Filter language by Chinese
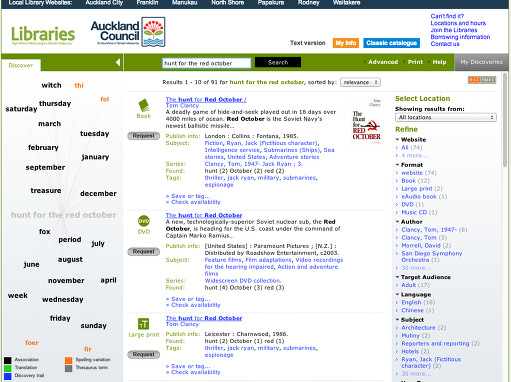The width and height of the screenshot is (511, 382). tap(413, 310)
